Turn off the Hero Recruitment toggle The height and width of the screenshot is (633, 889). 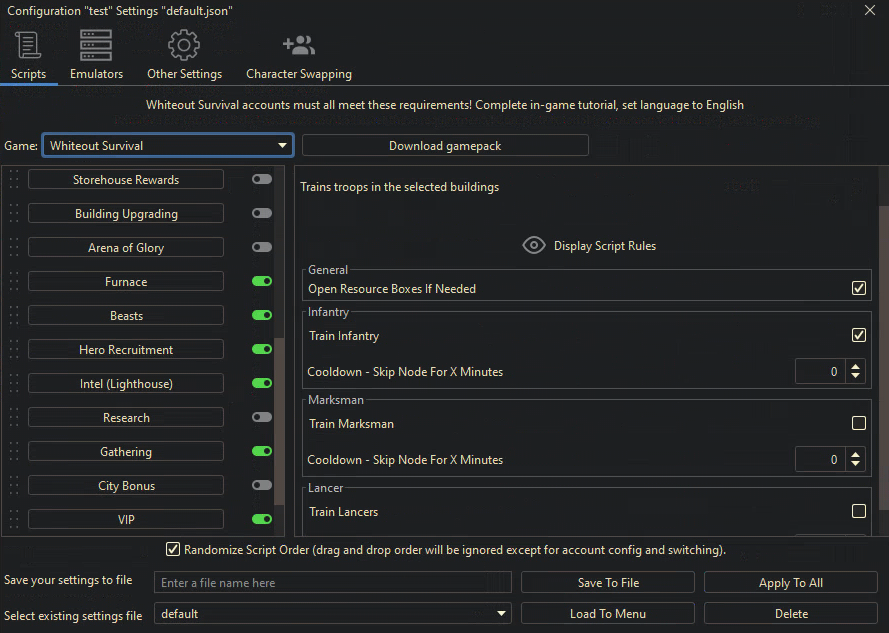click(x=262, y=349)
